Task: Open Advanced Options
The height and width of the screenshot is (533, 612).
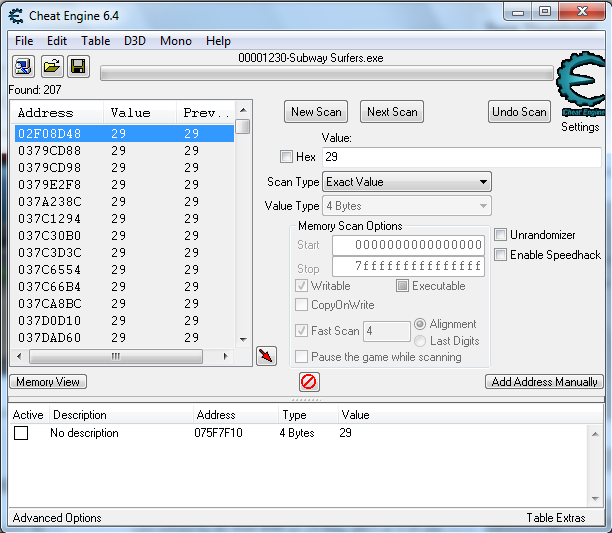Action: click(57, 518)
